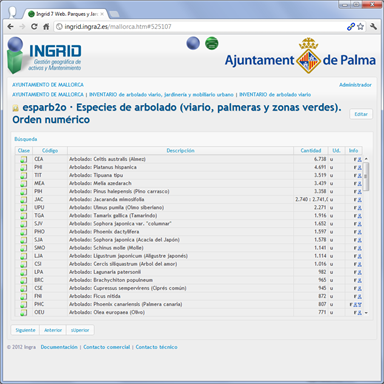
Task: Click the green printer icon in header
Action: coord(211,43)
